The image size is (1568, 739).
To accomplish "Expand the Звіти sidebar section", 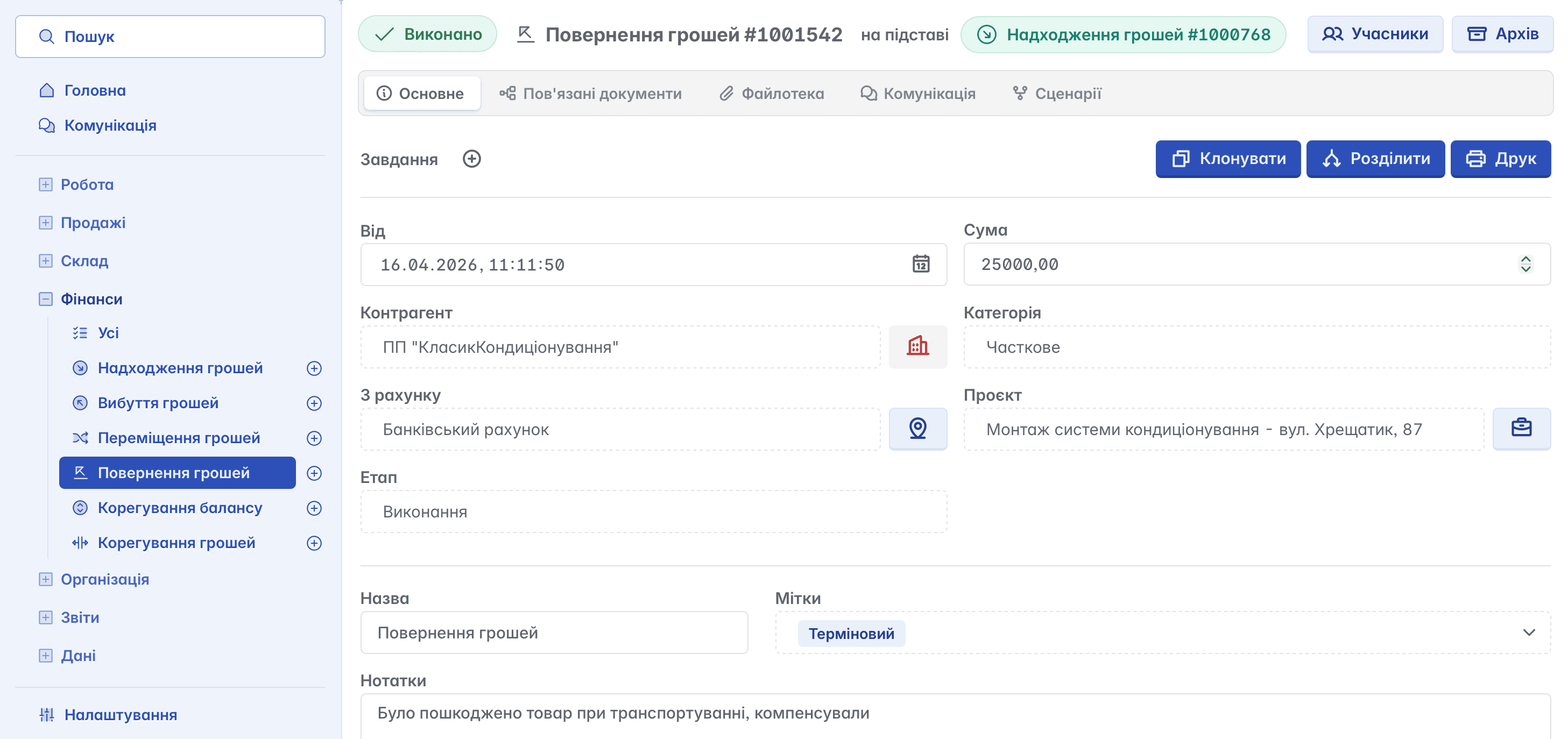I will (46, 617).
